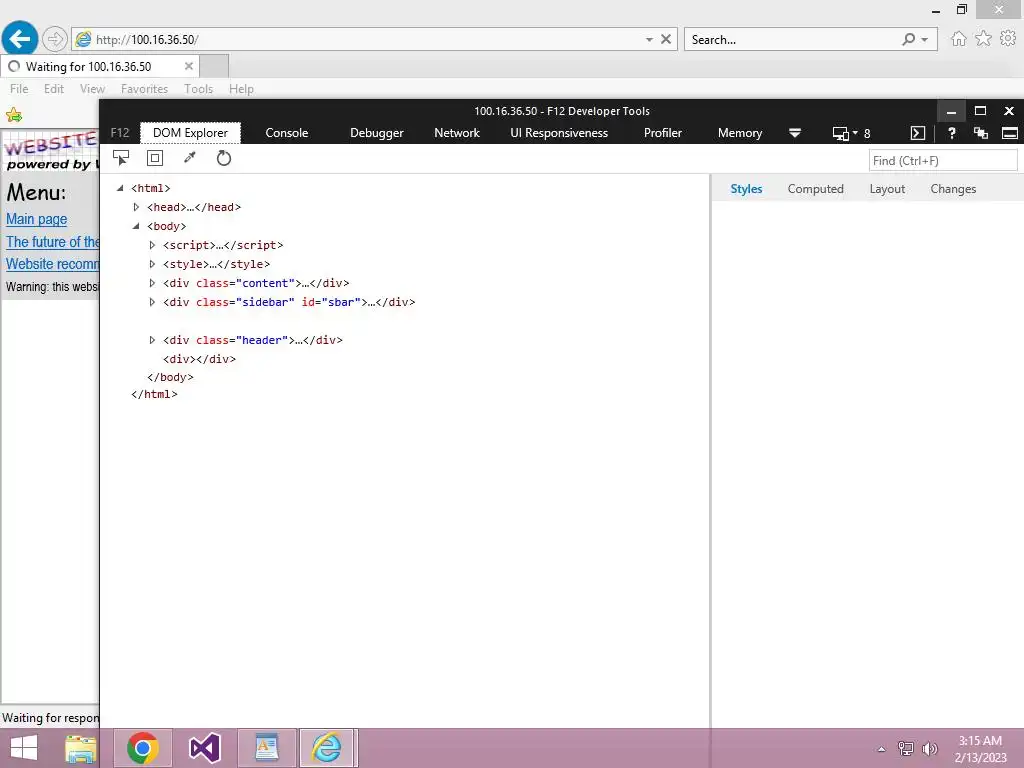This screenshot has width=1024, height=768.
Task: Open the Layout pane tab
Action: tap(887, 189)
